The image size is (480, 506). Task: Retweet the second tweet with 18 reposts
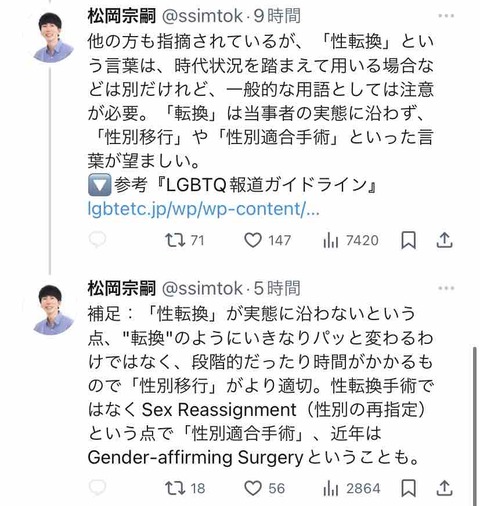(x=185, y=488)
